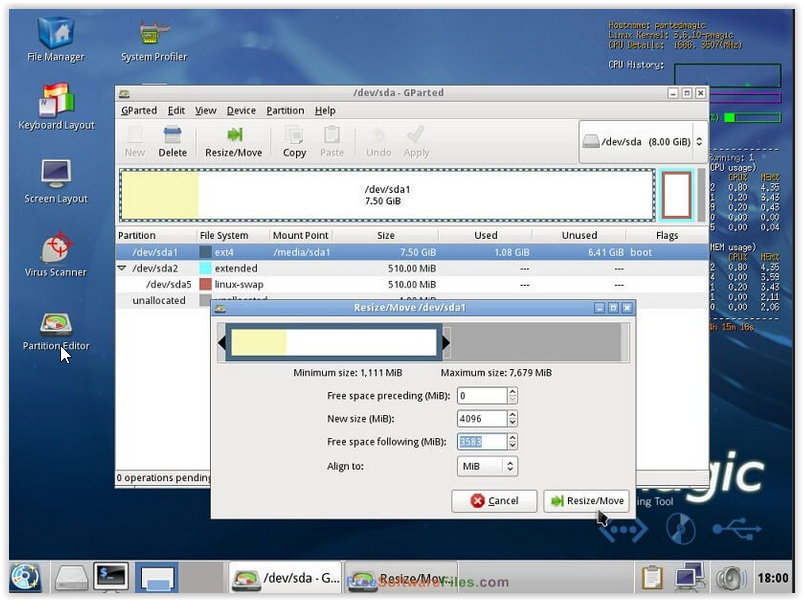Open the Align to MiB dropdown
Screen dimensions: 803x601
487,466
